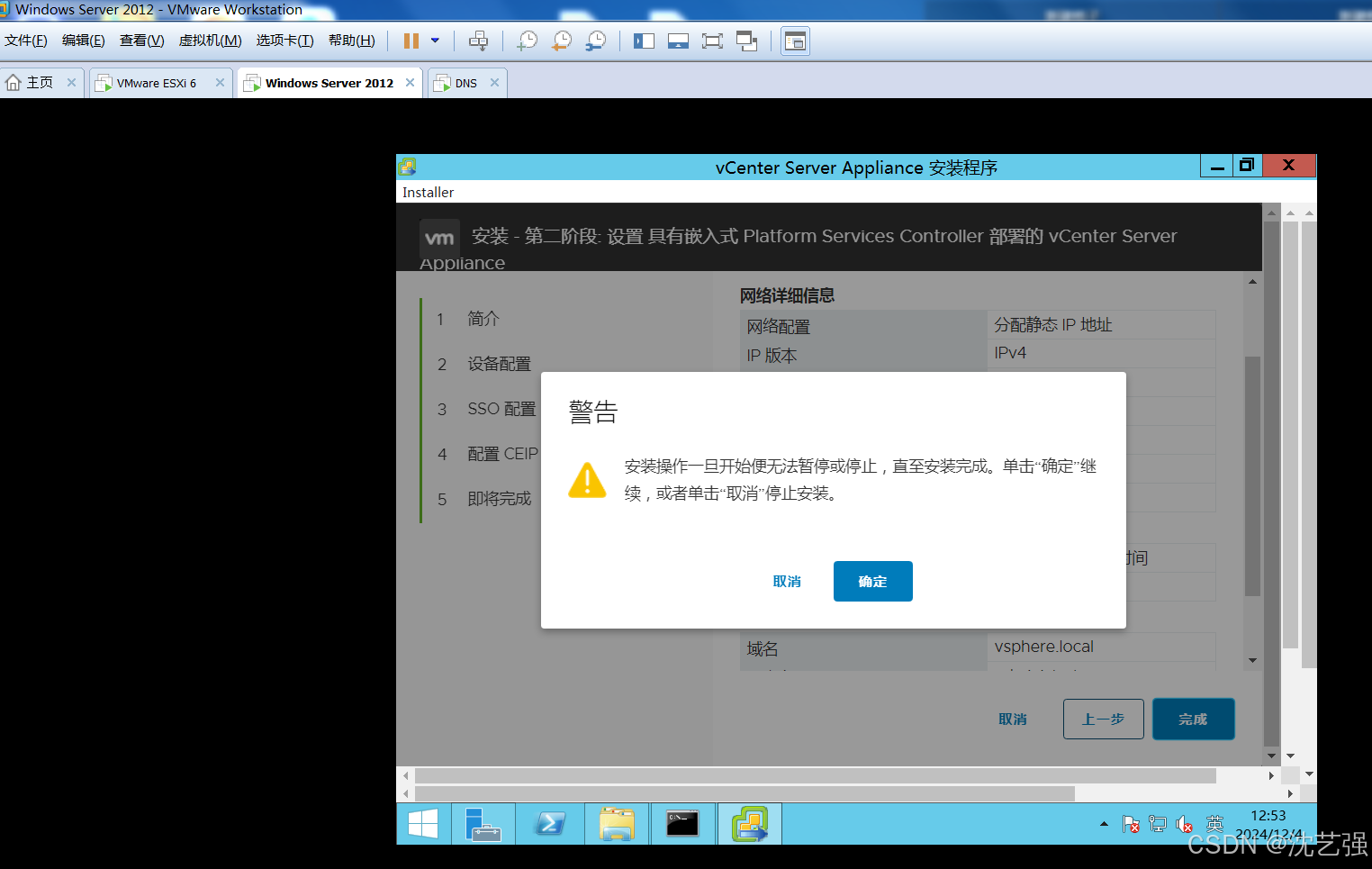Click the muted volume tray icon
Viewport: 1372px width, 869px height.
point(1185,824)
